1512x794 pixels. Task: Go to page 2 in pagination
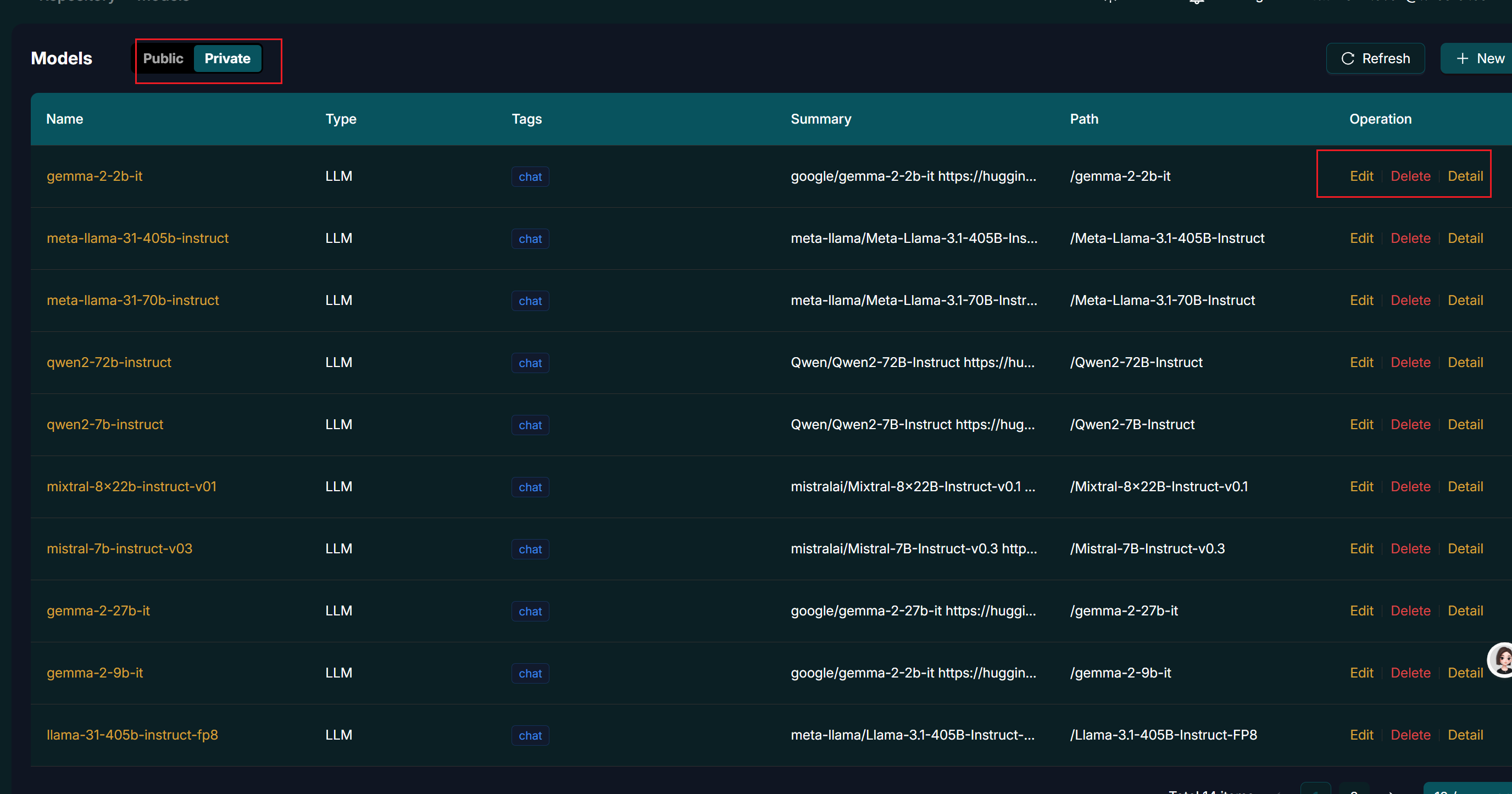(1354, 790)
